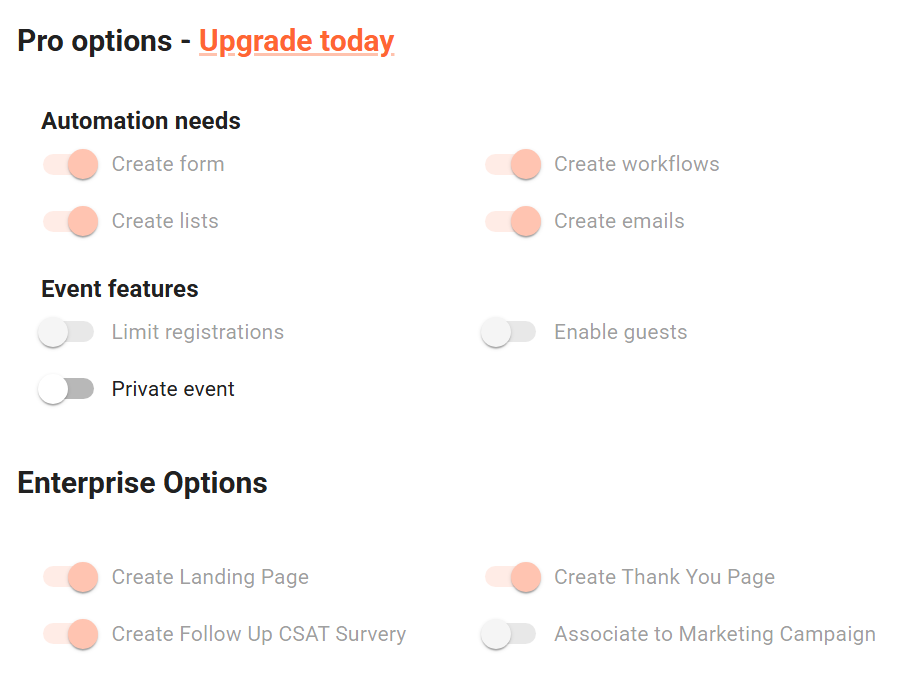Toggle the Create form switch

click(70, 164)
